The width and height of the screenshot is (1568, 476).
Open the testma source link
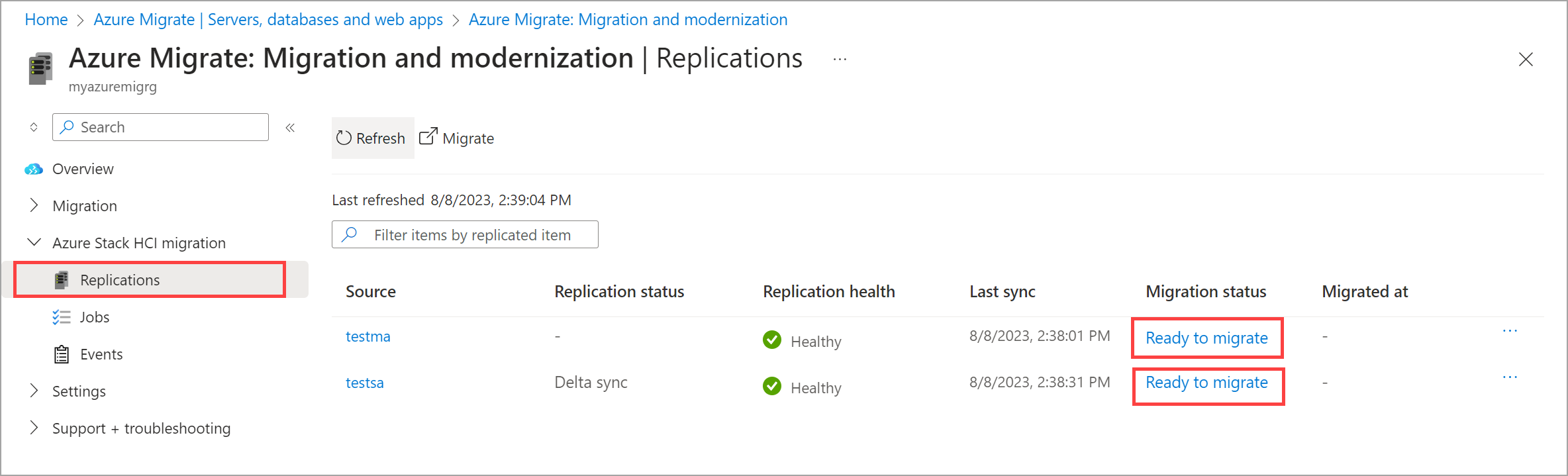click(368, 336)
